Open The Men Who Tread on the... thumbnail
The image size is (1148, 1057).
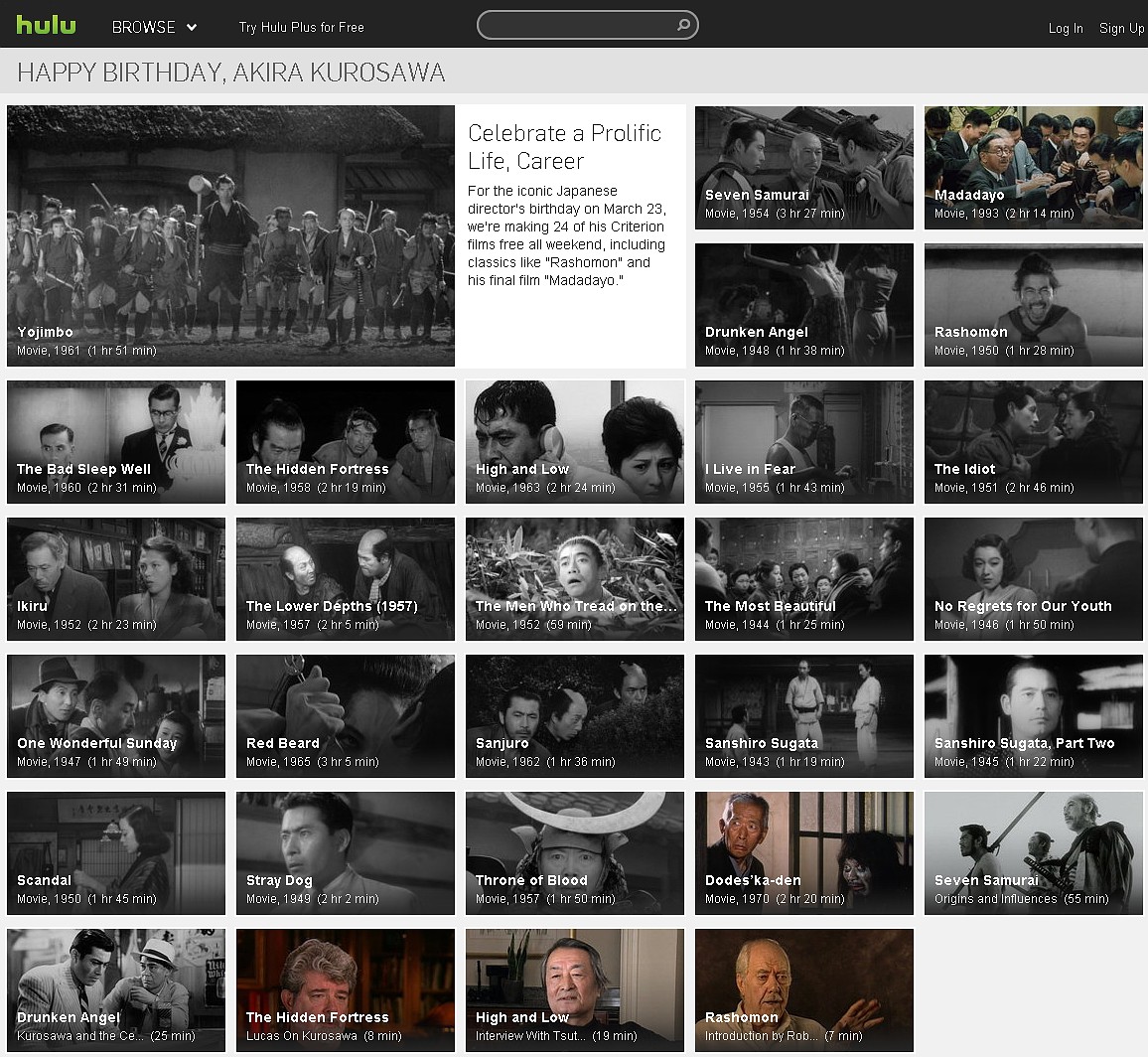pos(575,579)
